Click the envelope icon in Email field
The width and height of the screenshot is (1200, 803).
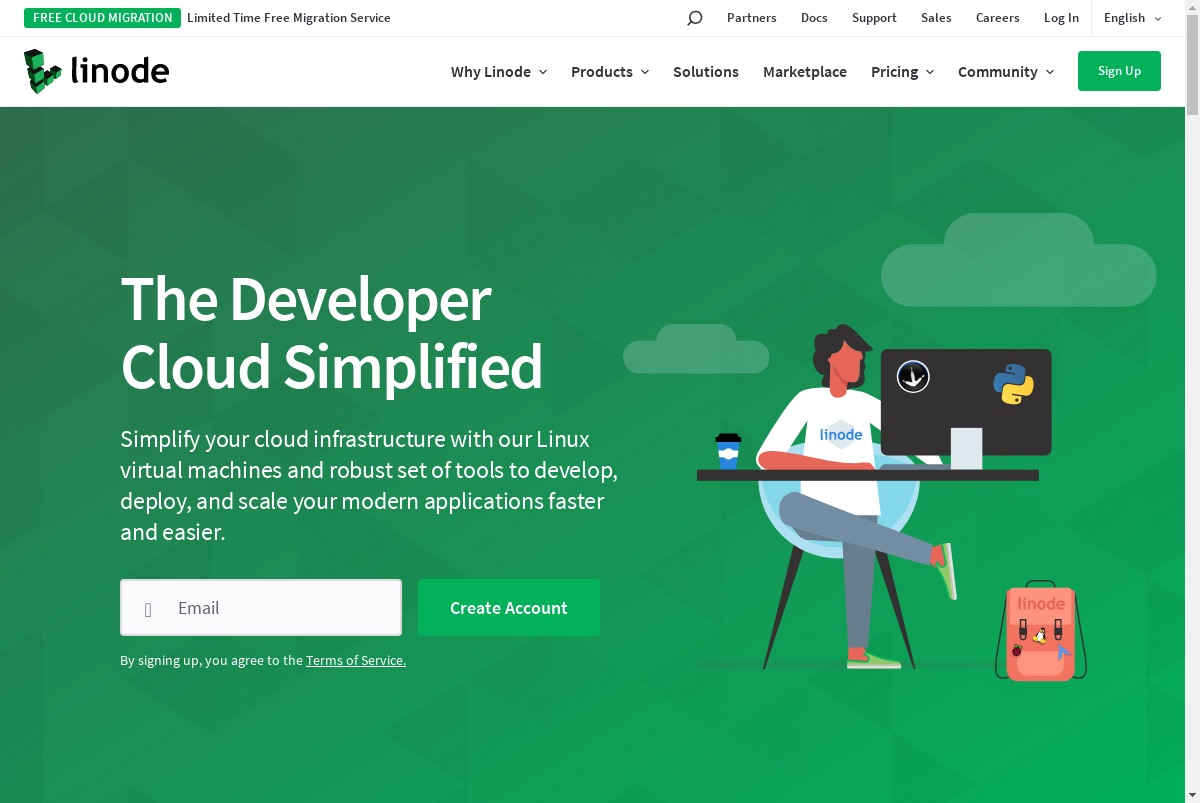(x=148, y=609)
